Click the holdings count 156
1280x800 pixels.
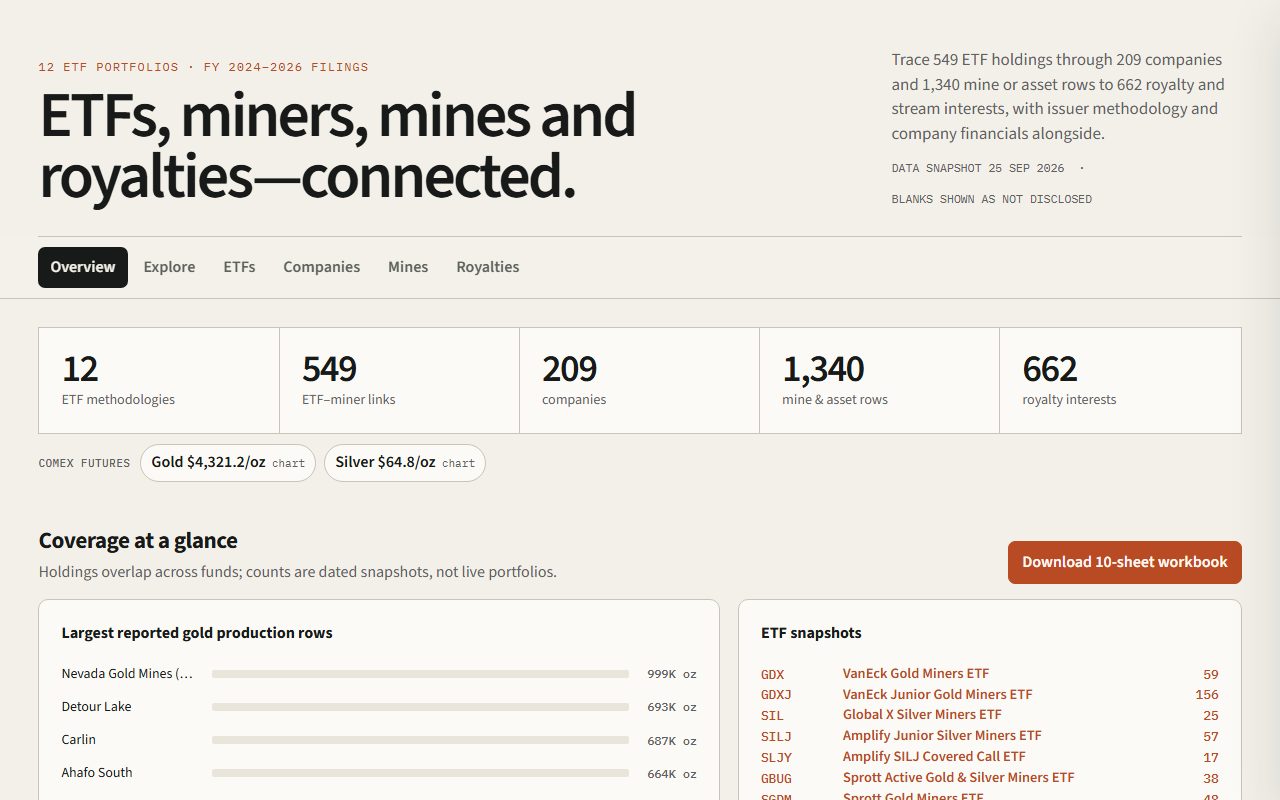[x=1207, y=695]
